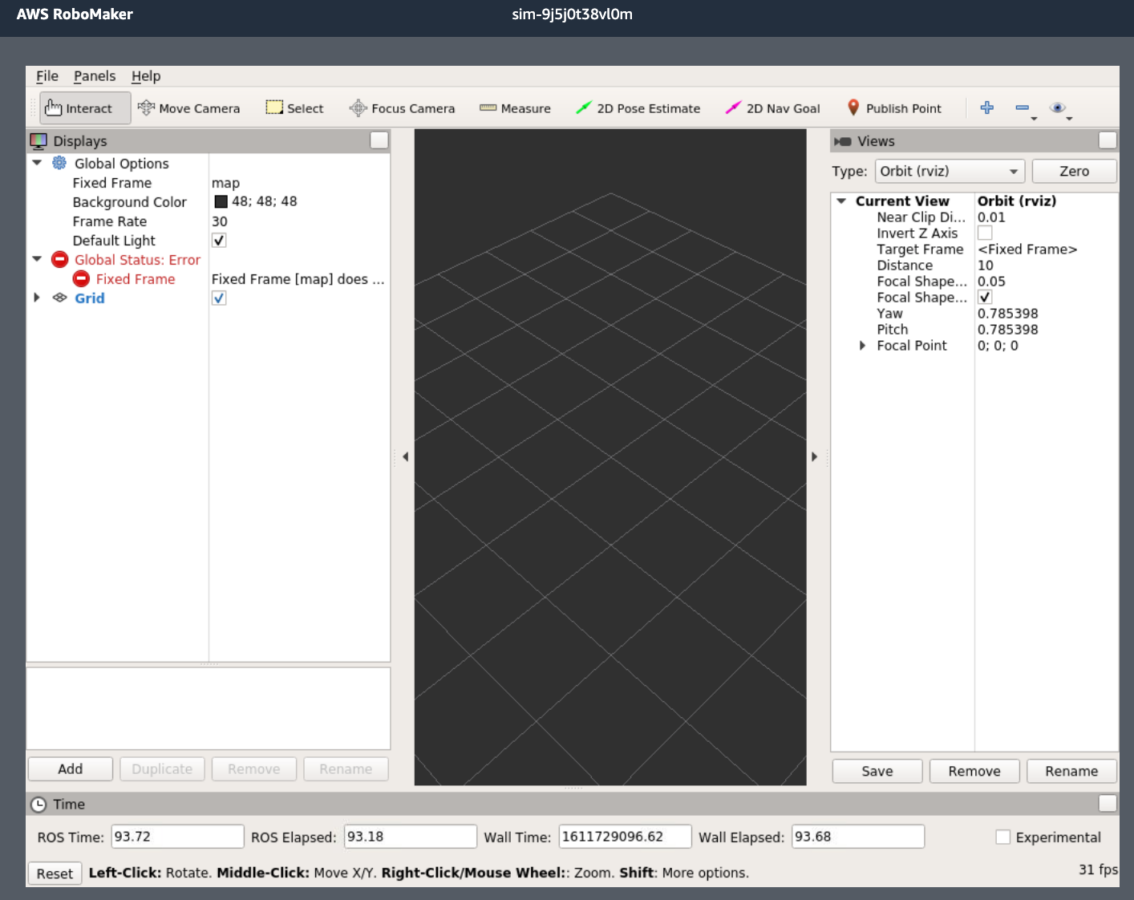Click the blue plus add-tool icon
Screen dimensions: 1134x900
986,108
